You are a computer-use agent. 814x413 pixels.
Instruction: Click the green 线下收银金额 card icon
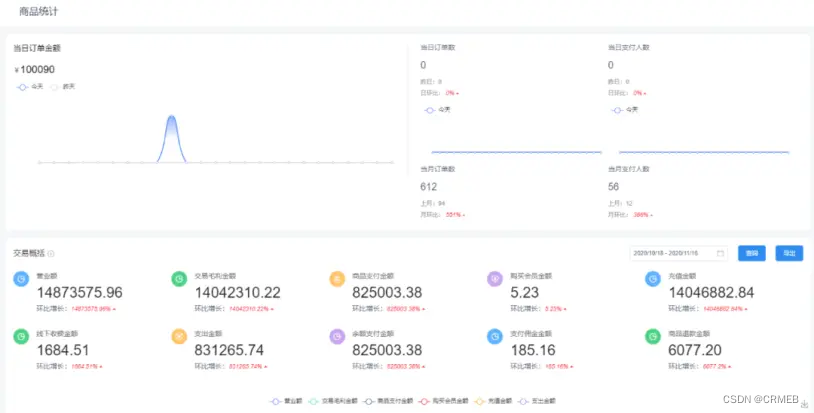[x=21, y=336]
